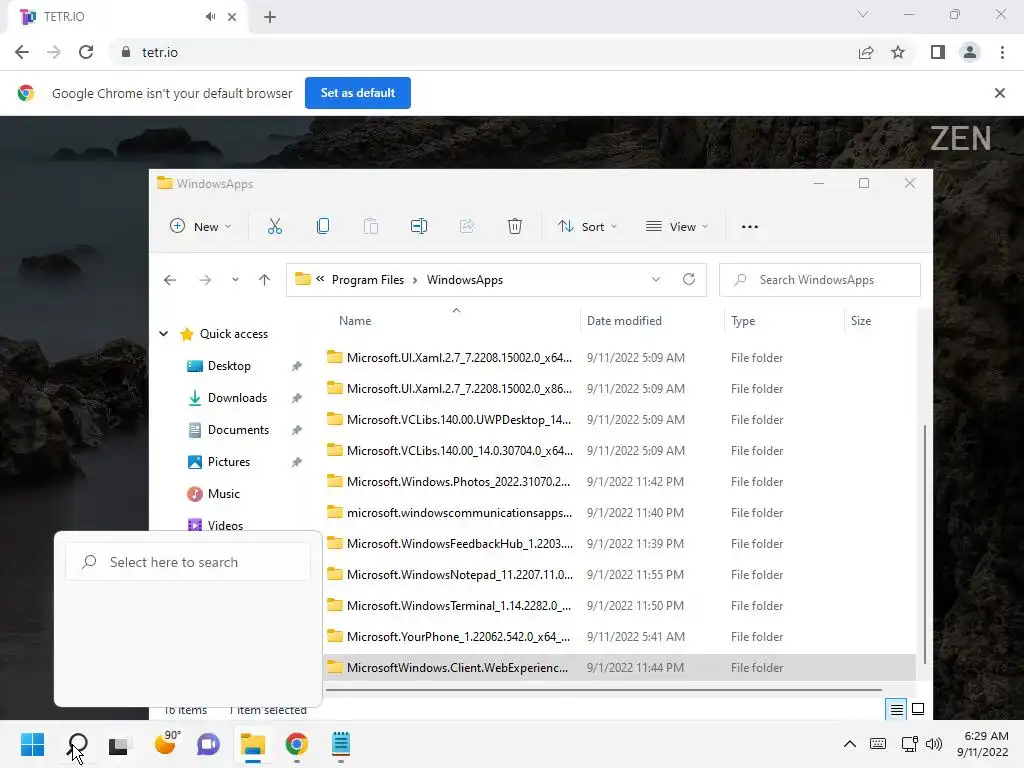The width and height of the screenshot is (1024, 768).
Task: Dismiss the default browser notification bar
Action: point(999,93)
